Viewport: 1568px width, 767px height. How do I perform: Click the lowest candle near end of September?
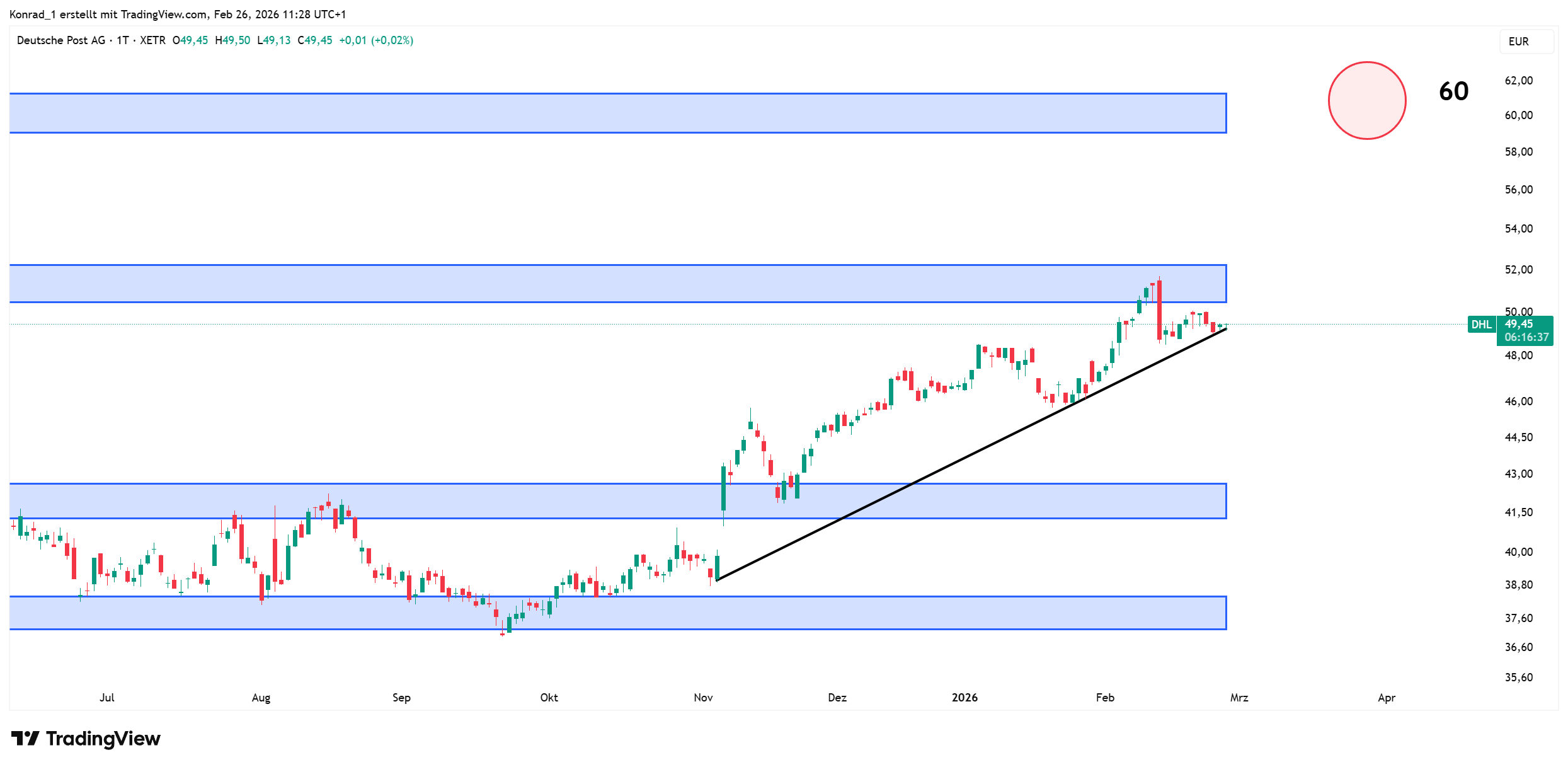502,633
